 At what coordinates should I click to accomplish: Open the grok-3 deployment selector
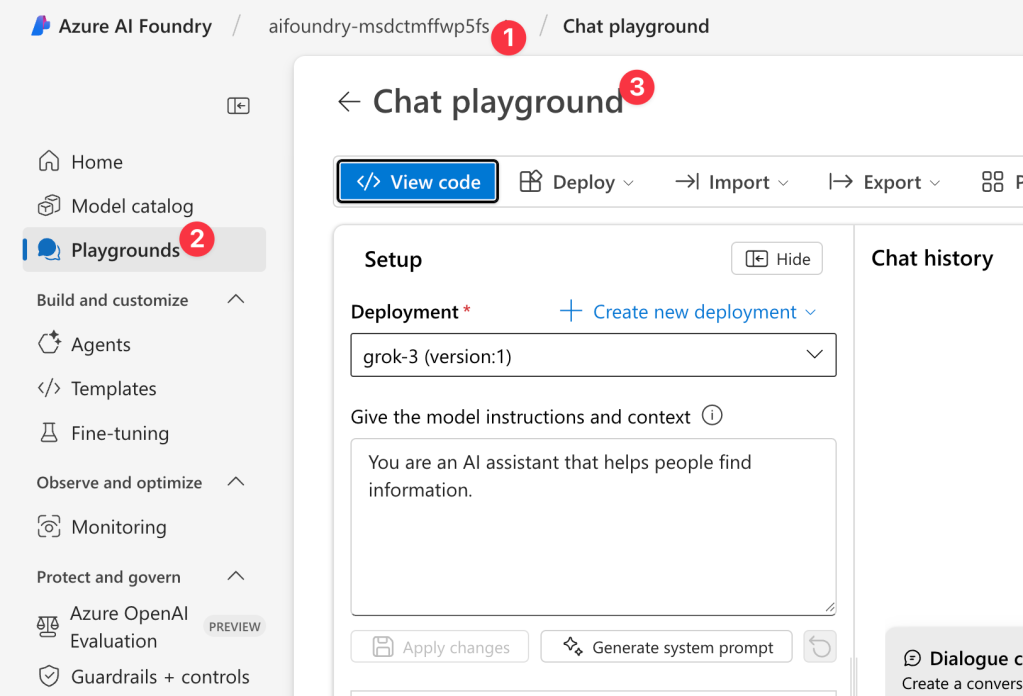pyautogui.click(x=593, y=355)
